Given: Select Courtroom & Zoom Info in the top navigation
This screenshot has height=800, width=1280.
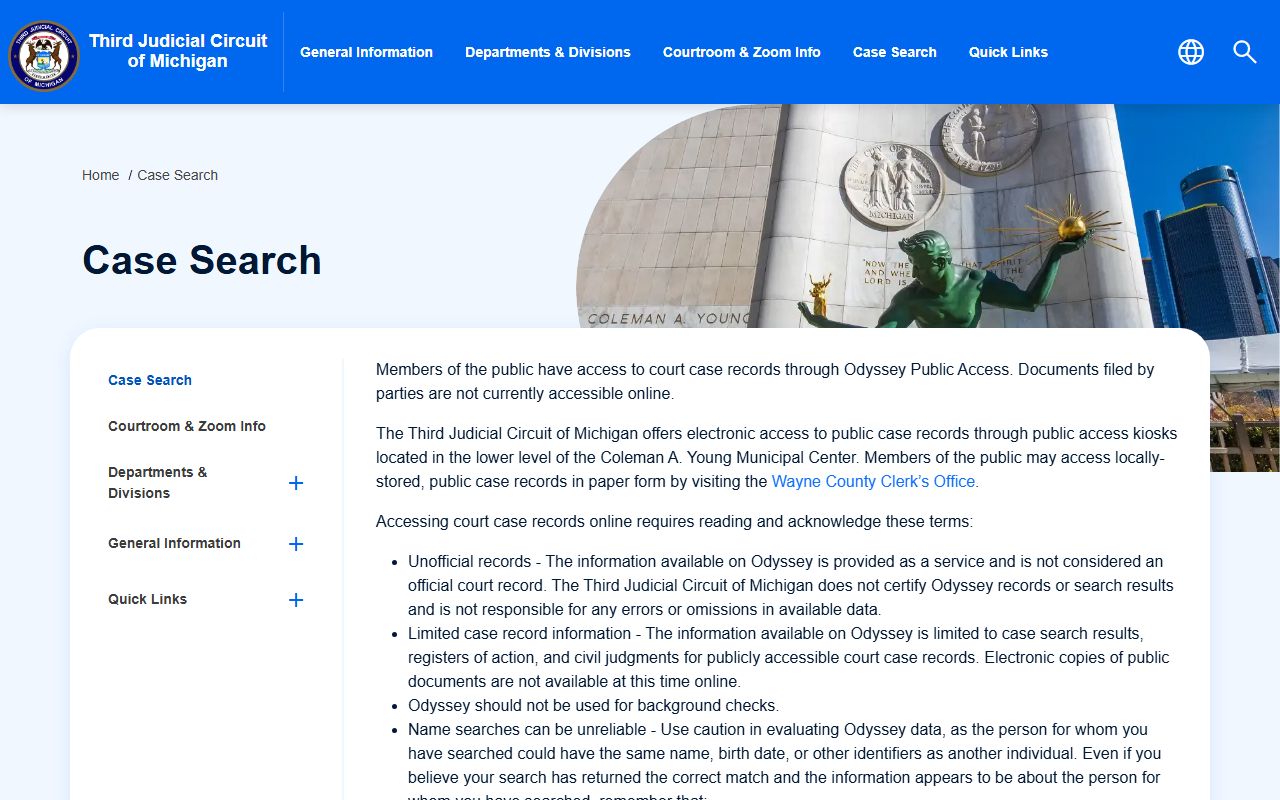Looking at the screenshot, I should tap(741, 52).
